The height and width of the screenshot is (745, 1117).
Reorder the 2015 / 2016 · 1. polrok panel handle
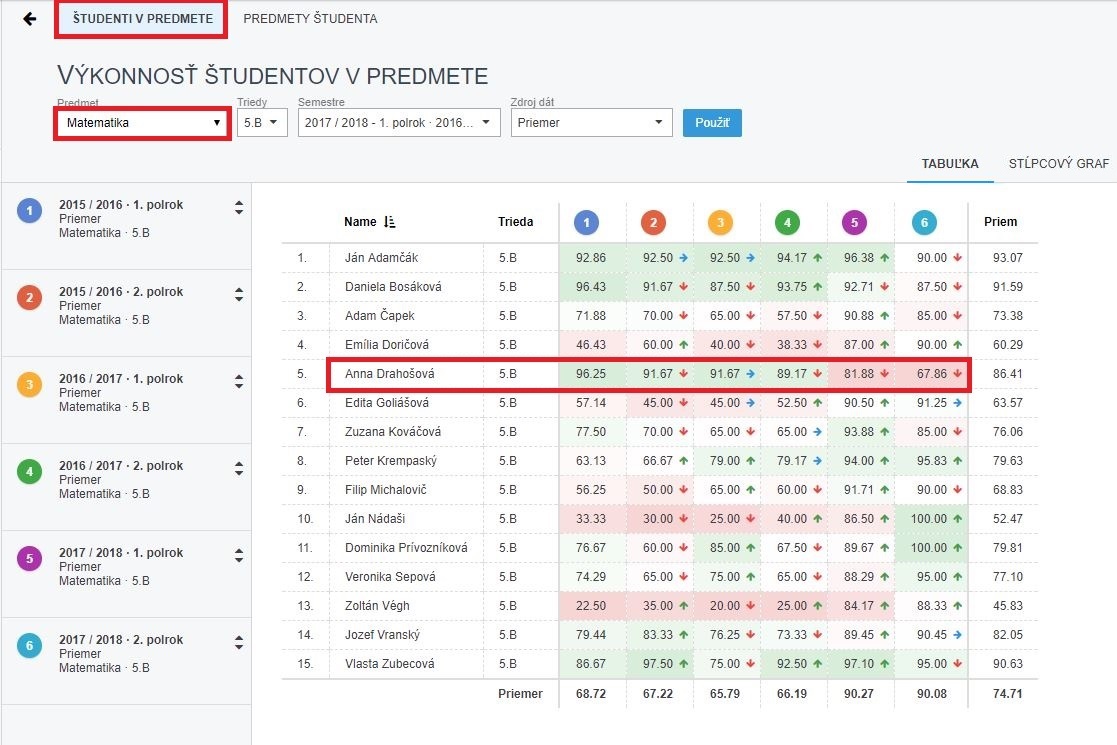pos(238,207)
